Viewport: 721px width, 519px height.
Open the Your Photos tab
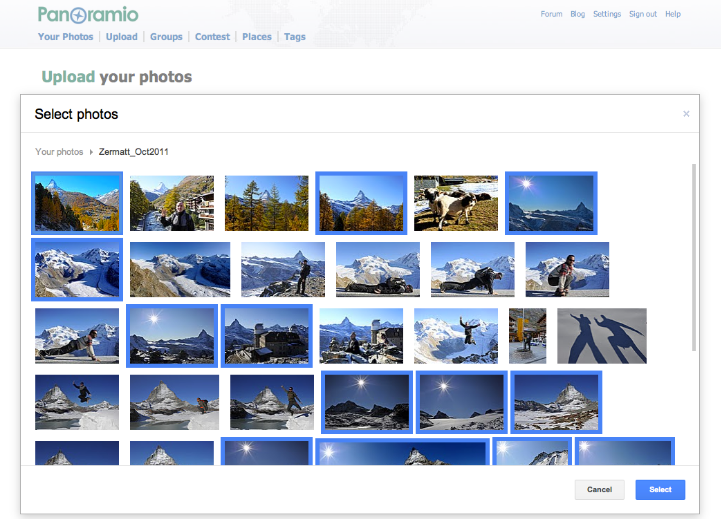point(65,37)
